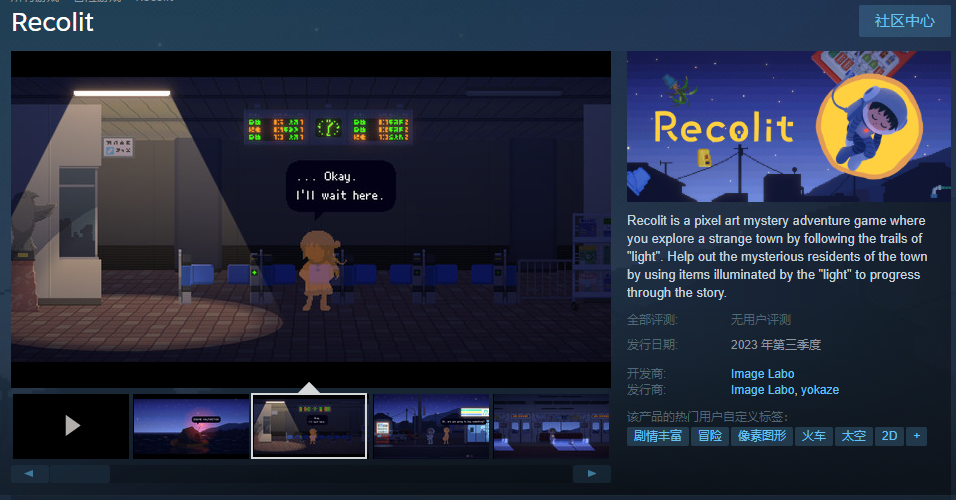Open publisher yokaze link
This screenshot has width=956, height=500.
coord(819,390)
